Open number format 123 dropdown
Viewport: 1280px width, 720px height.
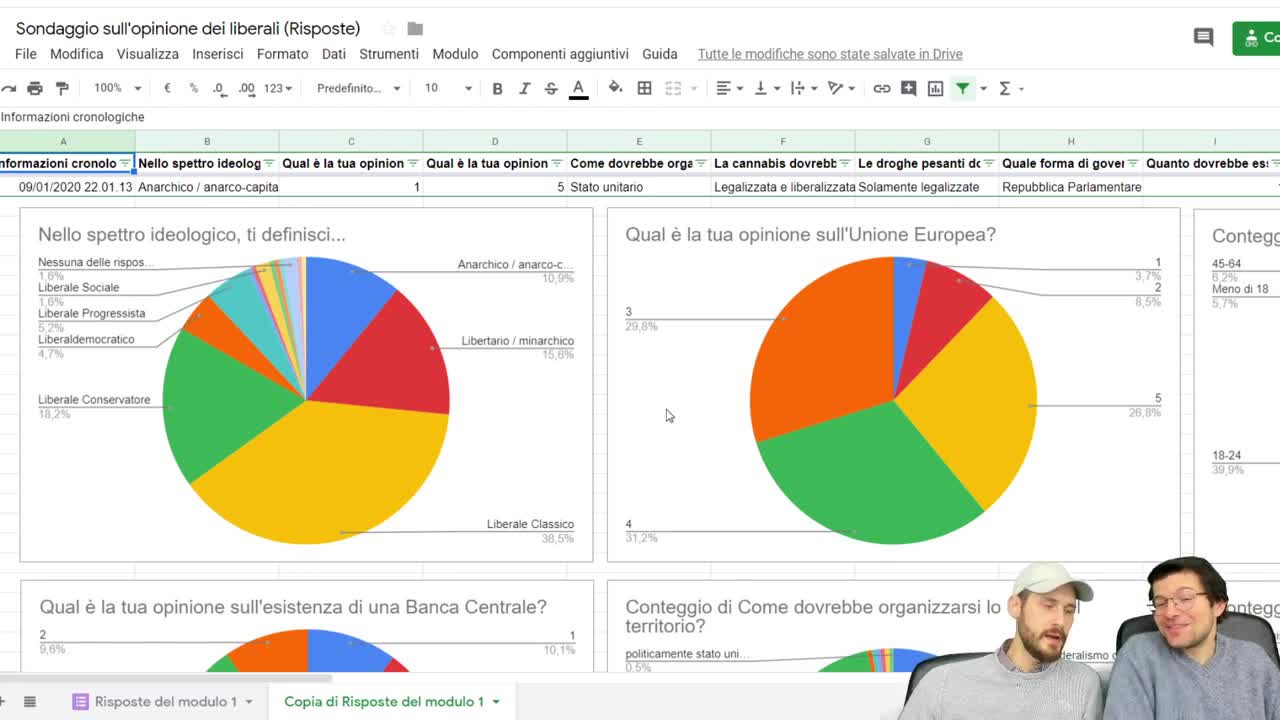(278, 88)
